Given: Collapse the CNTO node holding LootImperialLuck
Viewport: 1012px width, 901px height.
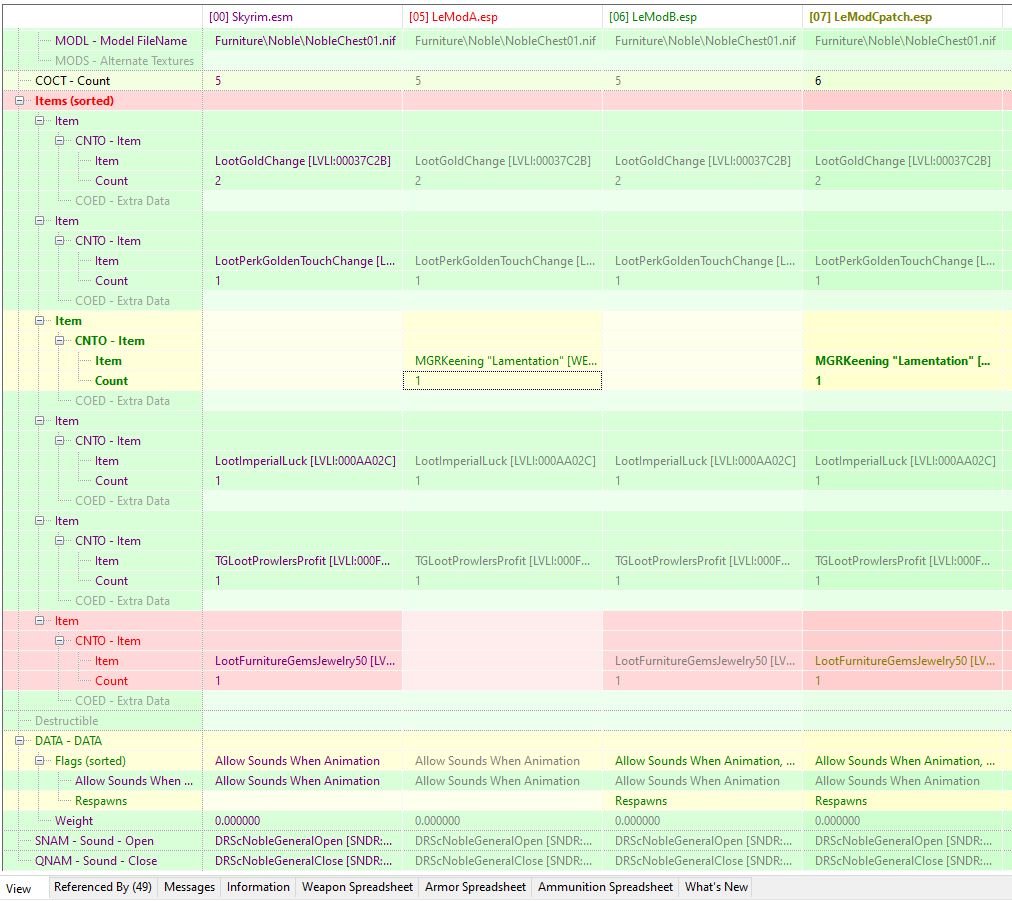Looking at the screenshot, I should (59, 440).
